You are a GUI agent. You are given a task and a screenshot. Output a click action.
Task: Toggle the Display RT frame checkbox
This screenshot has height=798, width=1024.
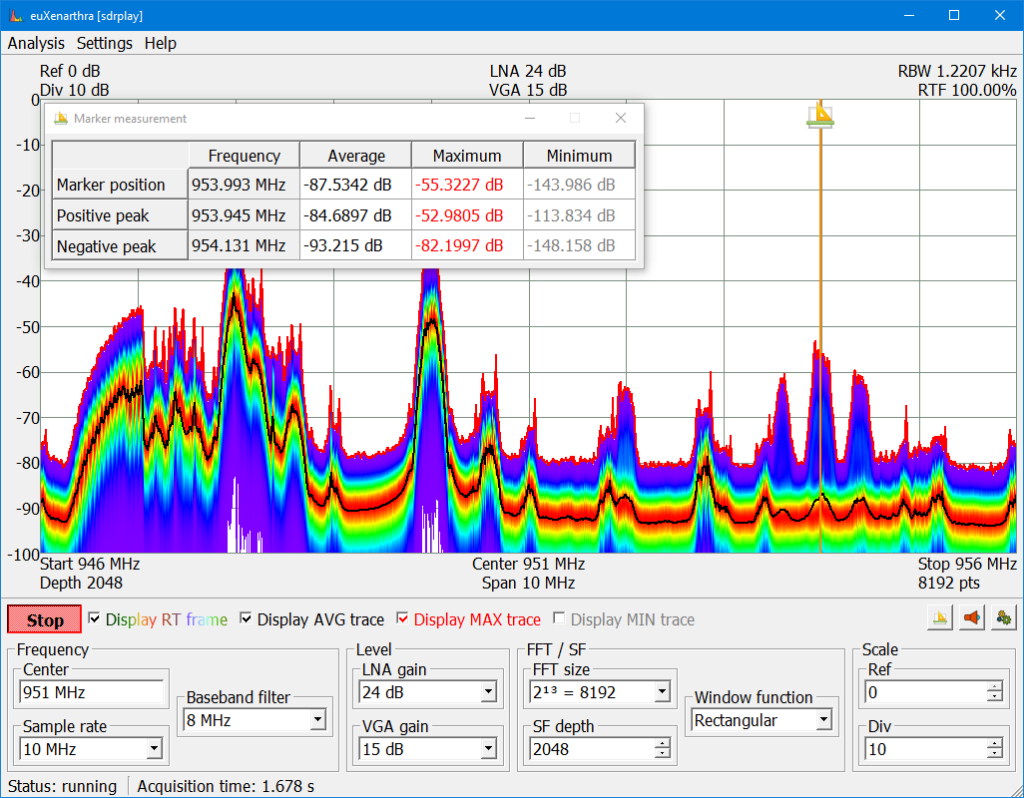[95, 619]
